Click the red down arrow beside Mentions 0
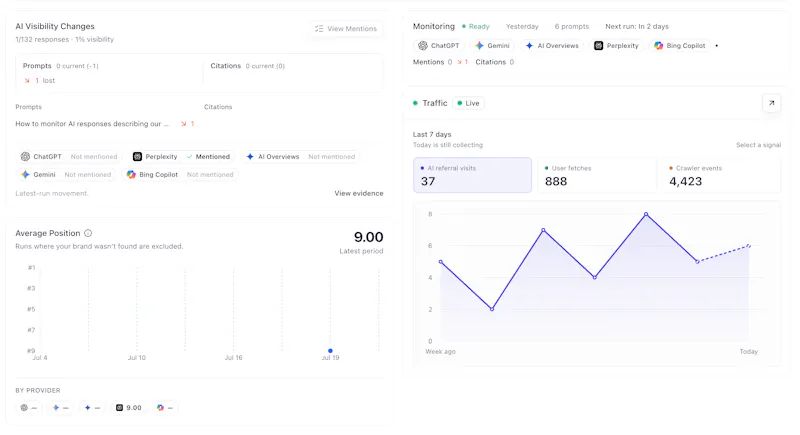Image resolution: width=800 pixels, height=435 pixels. [459, 62]
